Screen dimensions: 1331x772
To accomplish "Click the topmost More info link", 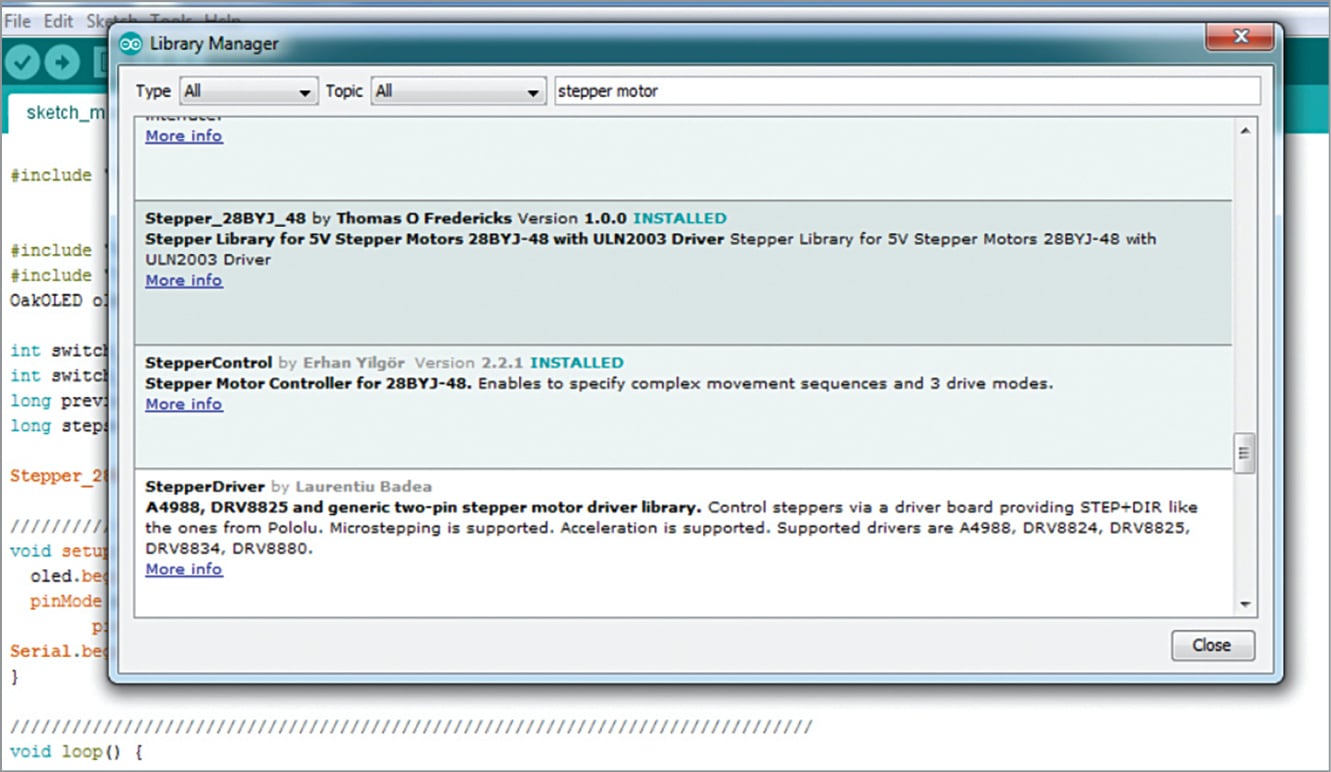I will click(x=184, y=136).
